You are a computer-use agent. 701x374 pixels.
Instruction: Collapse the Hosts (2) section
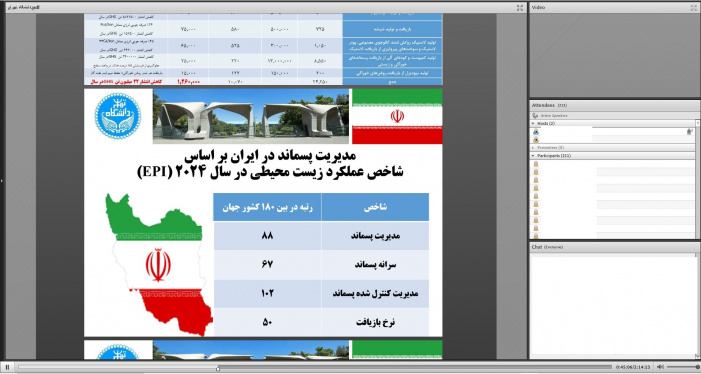533,123
